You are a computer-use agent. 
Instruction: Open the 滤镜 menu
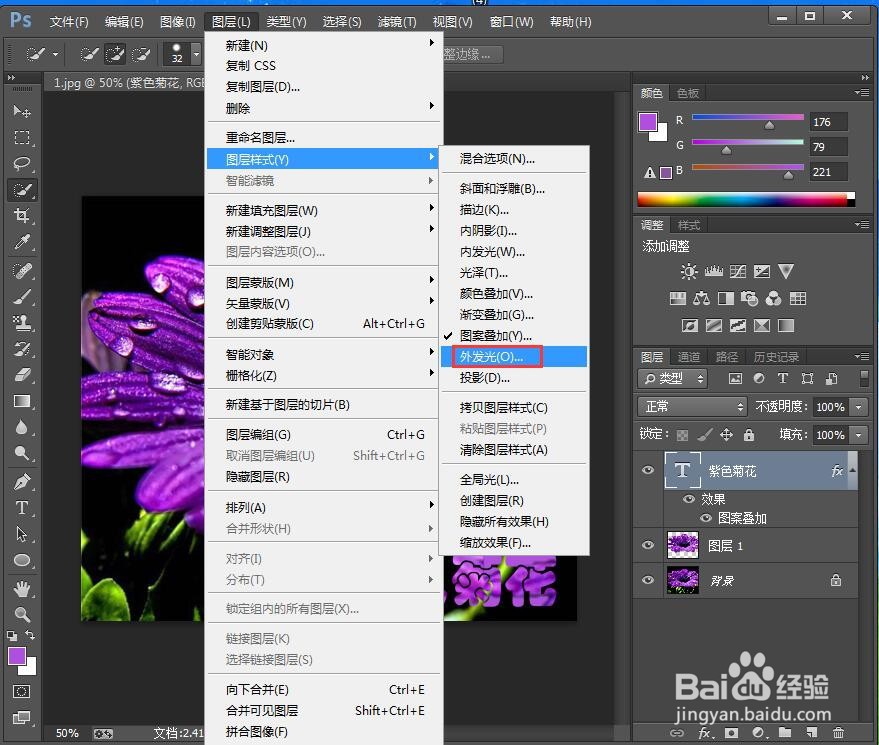point(395,21)
